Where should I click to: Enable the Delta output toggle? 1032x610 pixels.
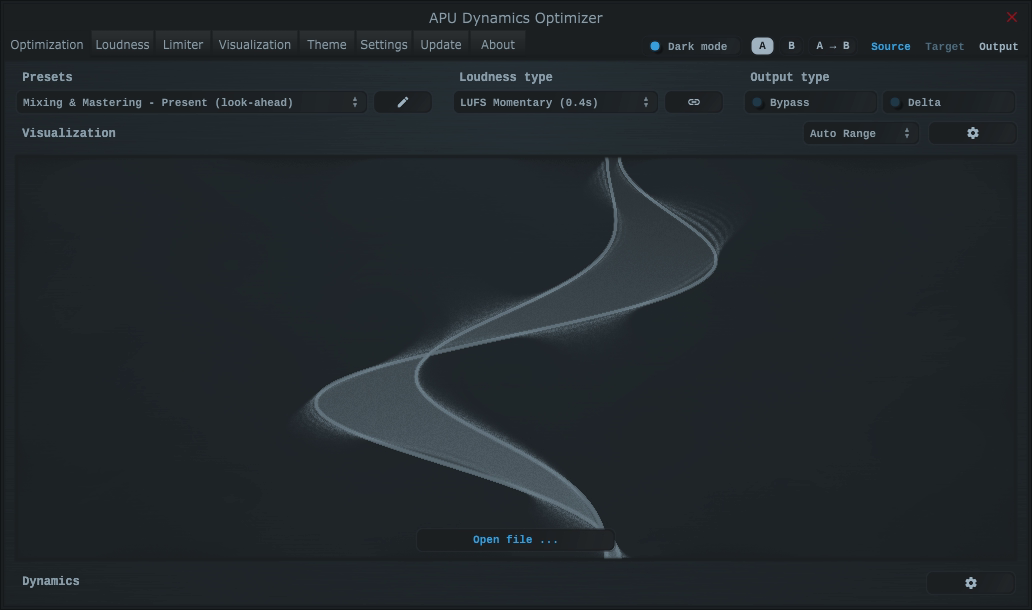(949, 102)
